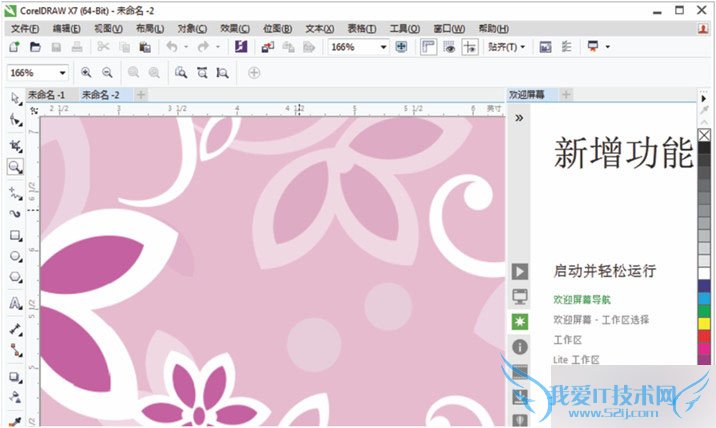Select the Crop tool
716x428 pixels.
(x=15, y=143)
